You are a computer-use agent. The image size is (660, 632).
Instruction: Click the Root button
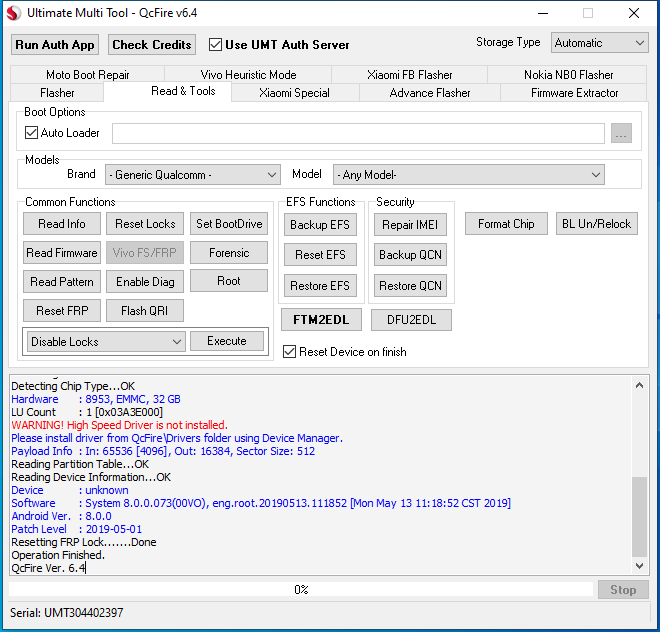[229, 281]
